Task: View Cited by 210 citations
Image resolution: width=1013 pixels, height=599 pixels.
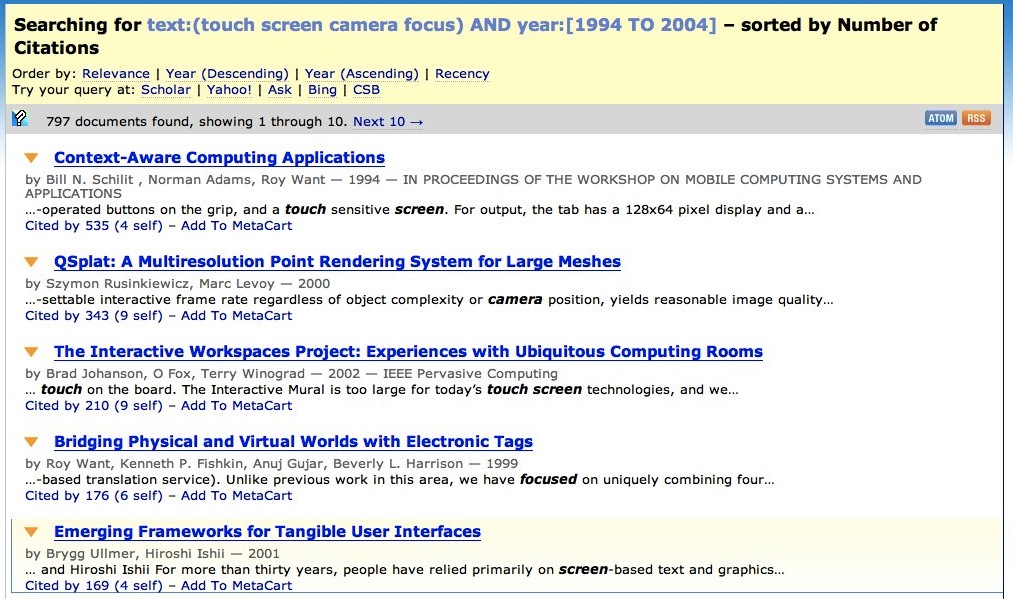Action: click(94, 405)
